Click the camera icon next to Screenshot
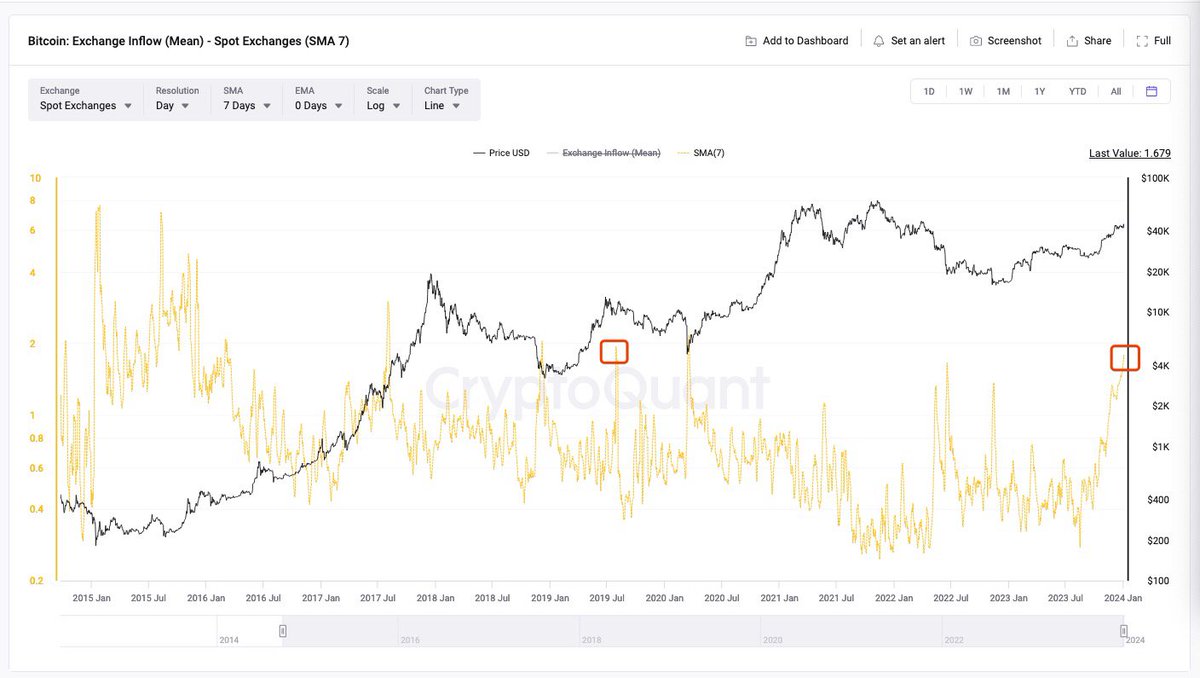 [x=976, y=41]
